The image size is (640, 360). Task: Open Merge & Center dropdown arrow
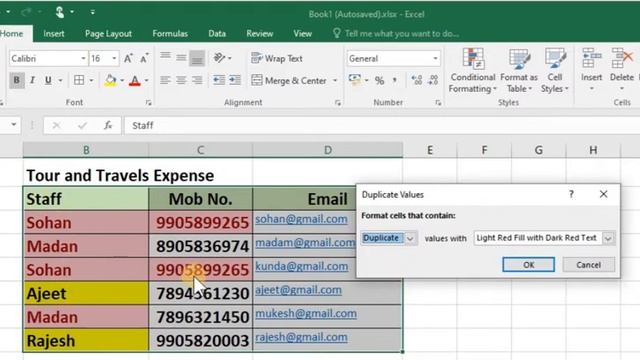coord(335,80)
